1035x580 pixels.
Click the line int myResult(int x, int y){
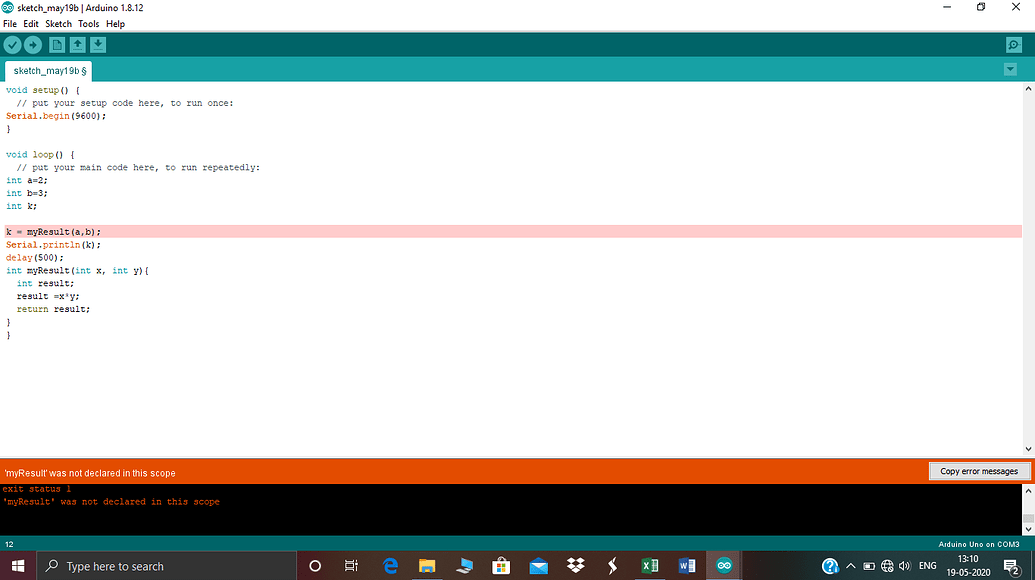coord(77,271)
